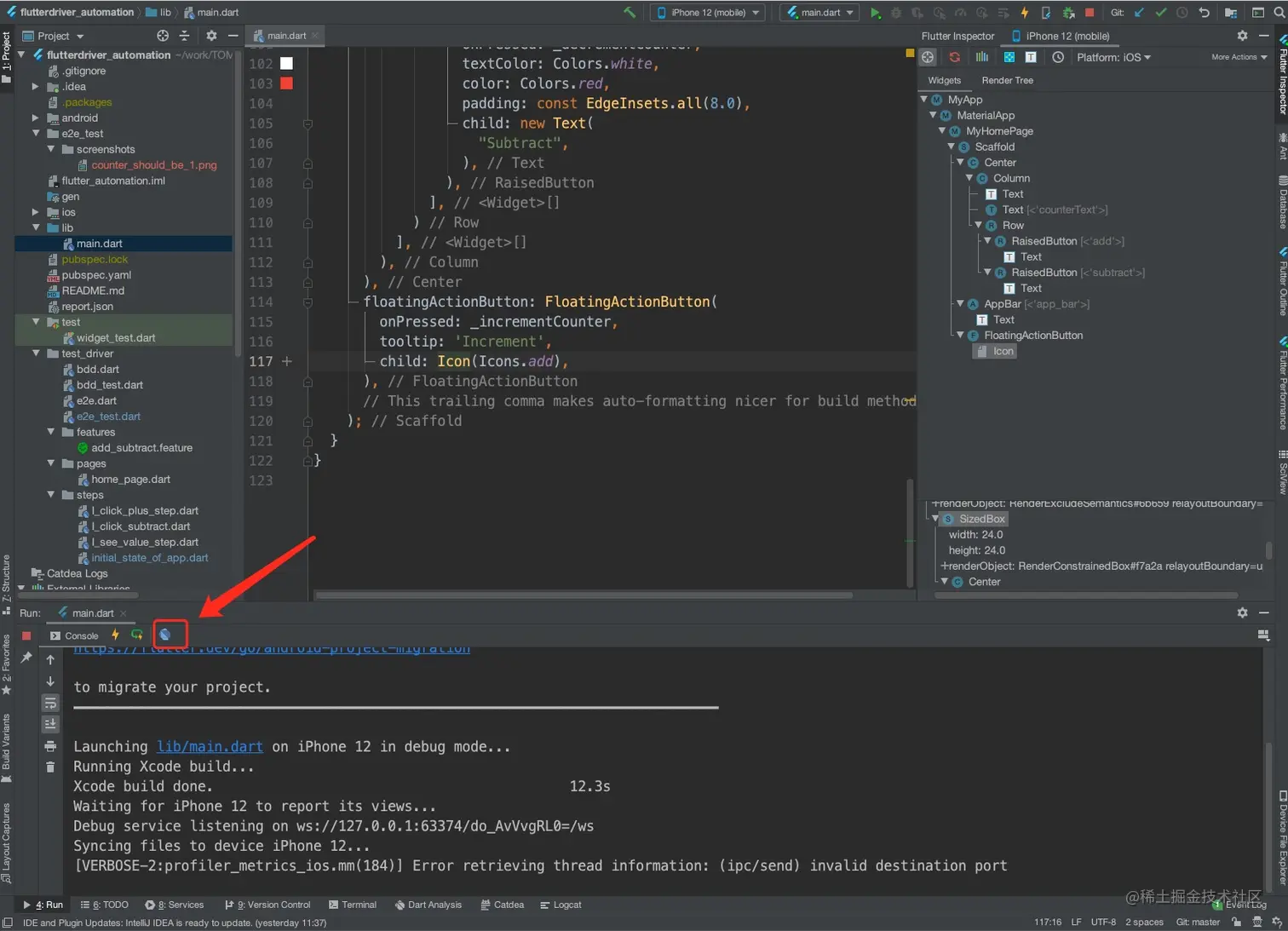Open the Project view dropdown
The height and width of the screenshot is (931, 1288).
(53, 36)
